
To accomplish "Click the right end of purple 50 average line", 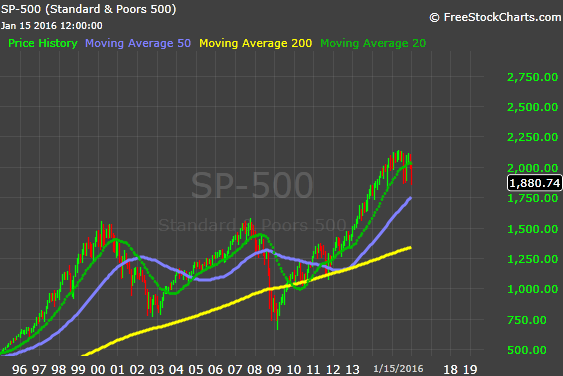I will pyautogui.click(x=410, y=198).
